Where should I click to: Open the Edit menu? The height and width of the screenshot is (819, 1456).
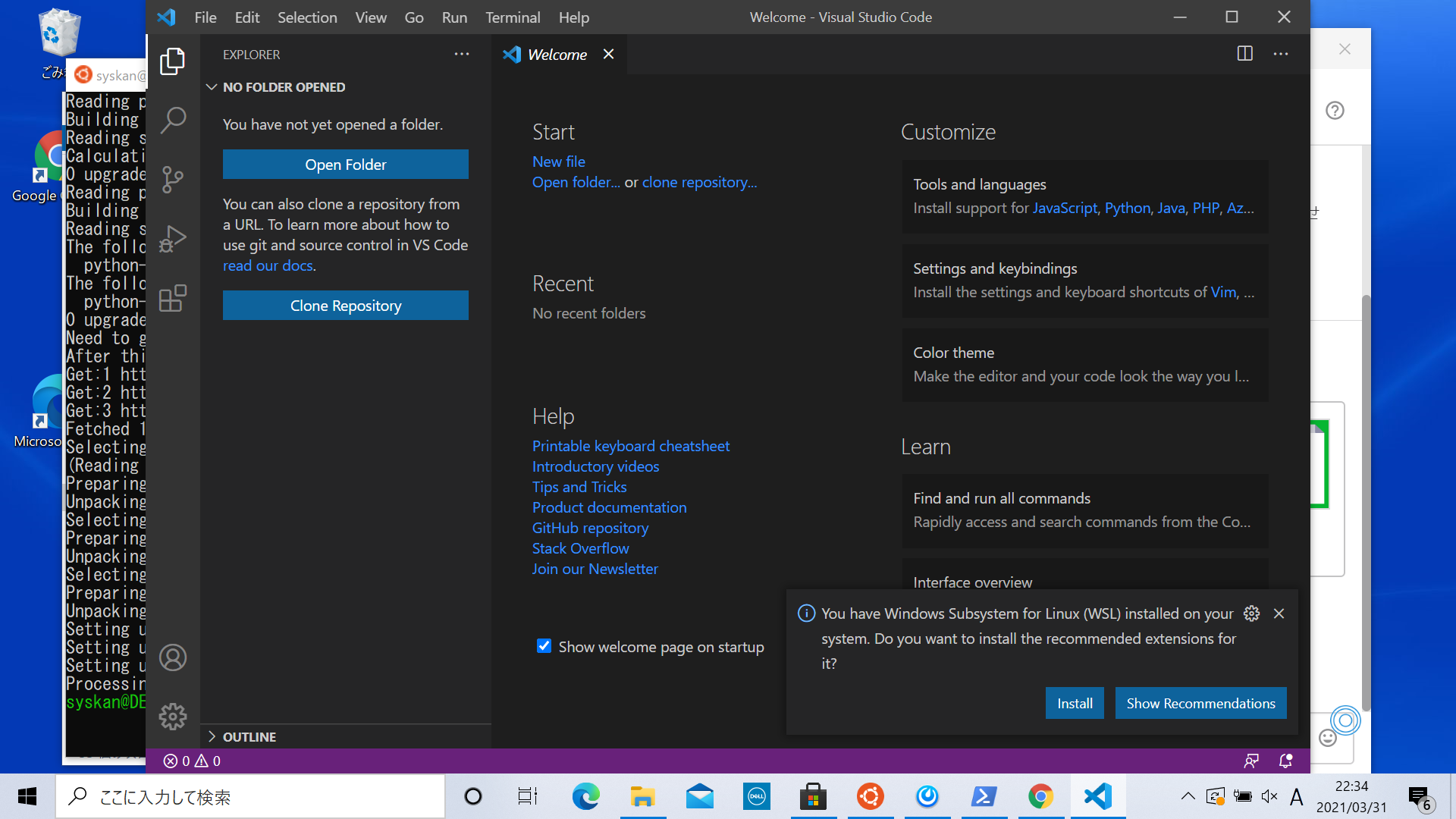click(x=247, y=17)
